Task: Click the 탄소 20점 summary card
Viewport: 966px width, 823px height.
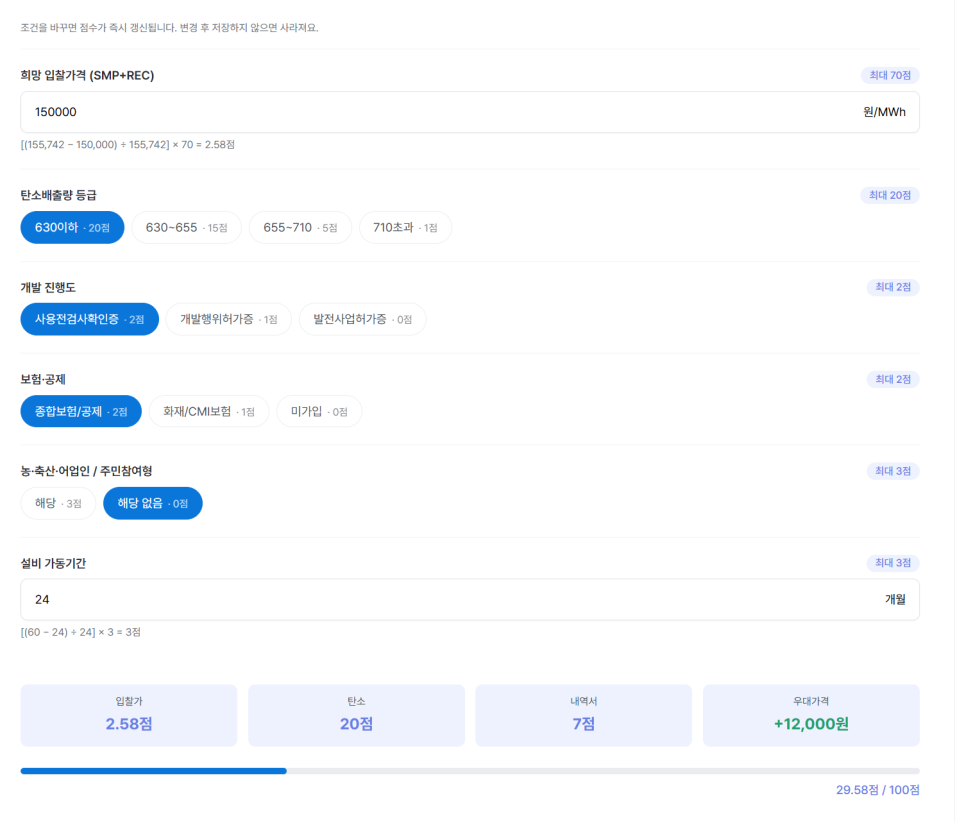Action: 356,716
